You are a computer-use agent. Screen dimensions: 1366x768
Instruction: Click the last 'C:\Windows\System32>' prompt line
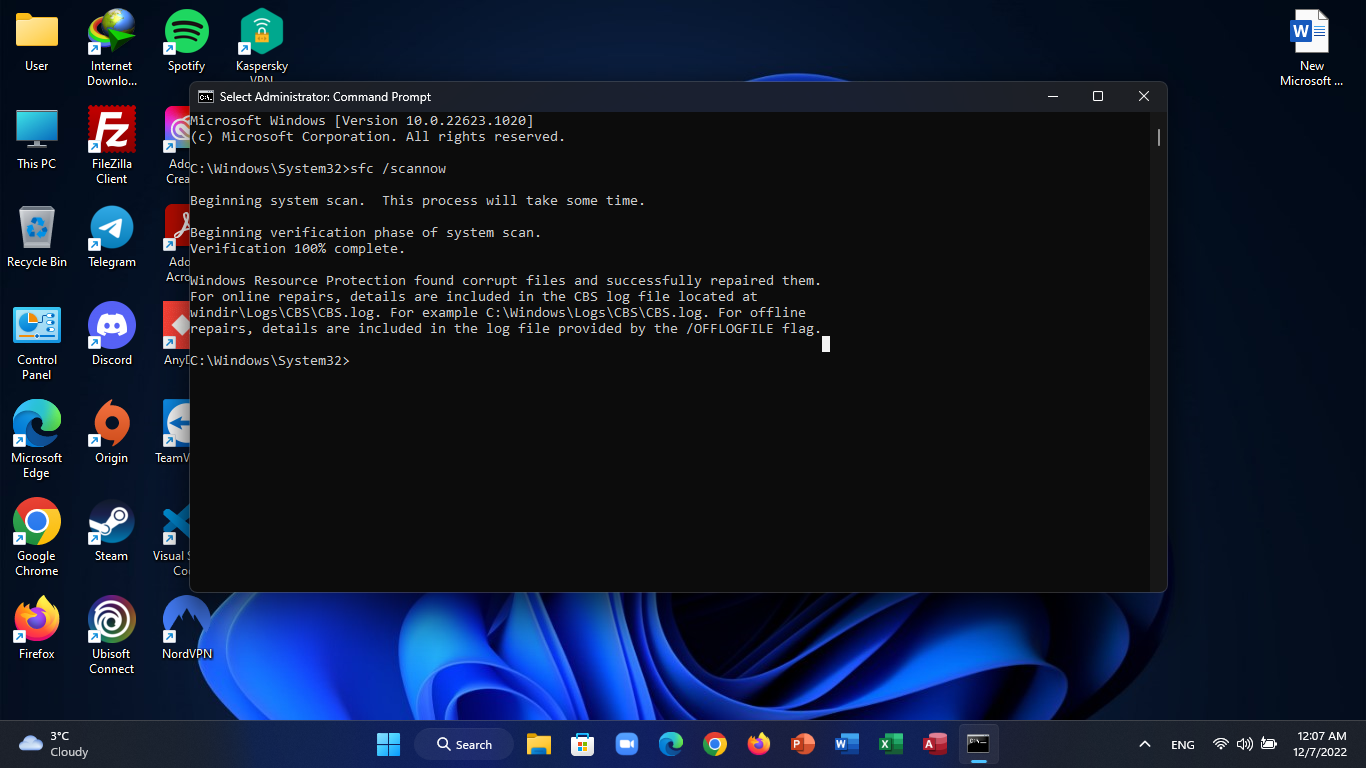point(270,361)
